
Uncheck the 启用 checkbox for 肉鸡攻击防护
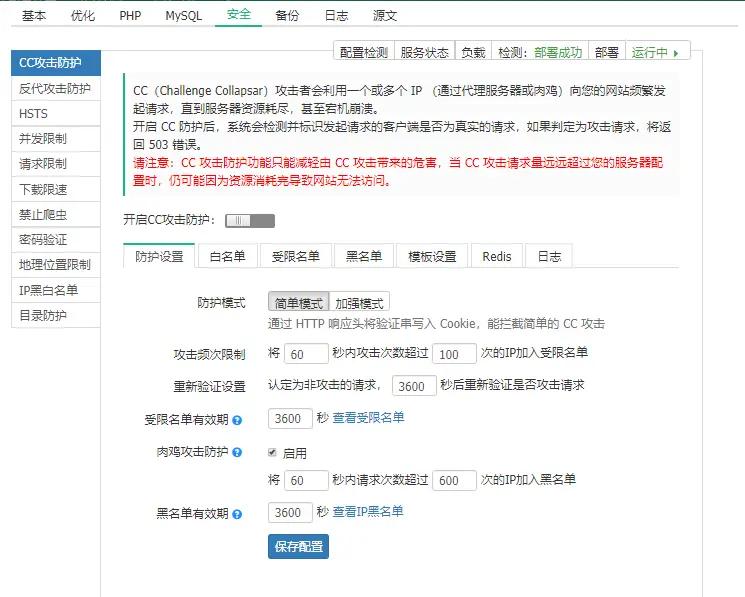[x=272, y=452]
